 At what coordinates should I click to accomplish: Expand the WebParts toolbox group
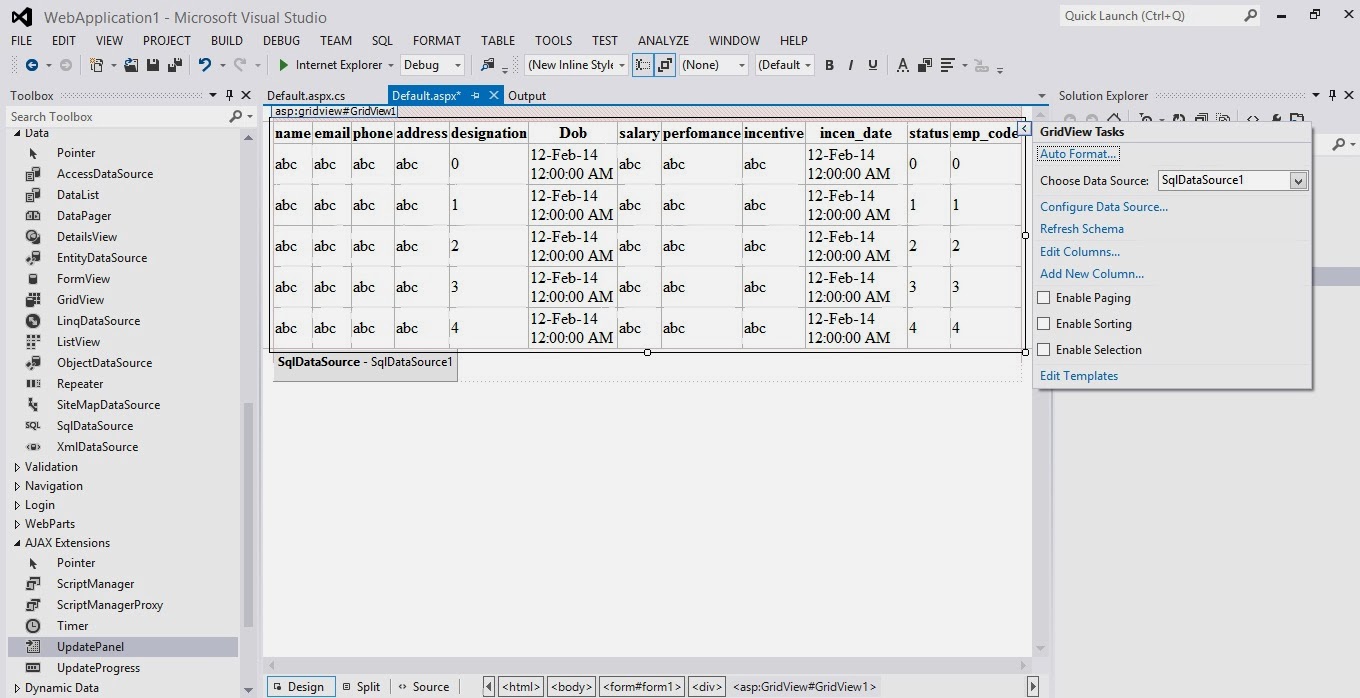click(x=17, y=524)
